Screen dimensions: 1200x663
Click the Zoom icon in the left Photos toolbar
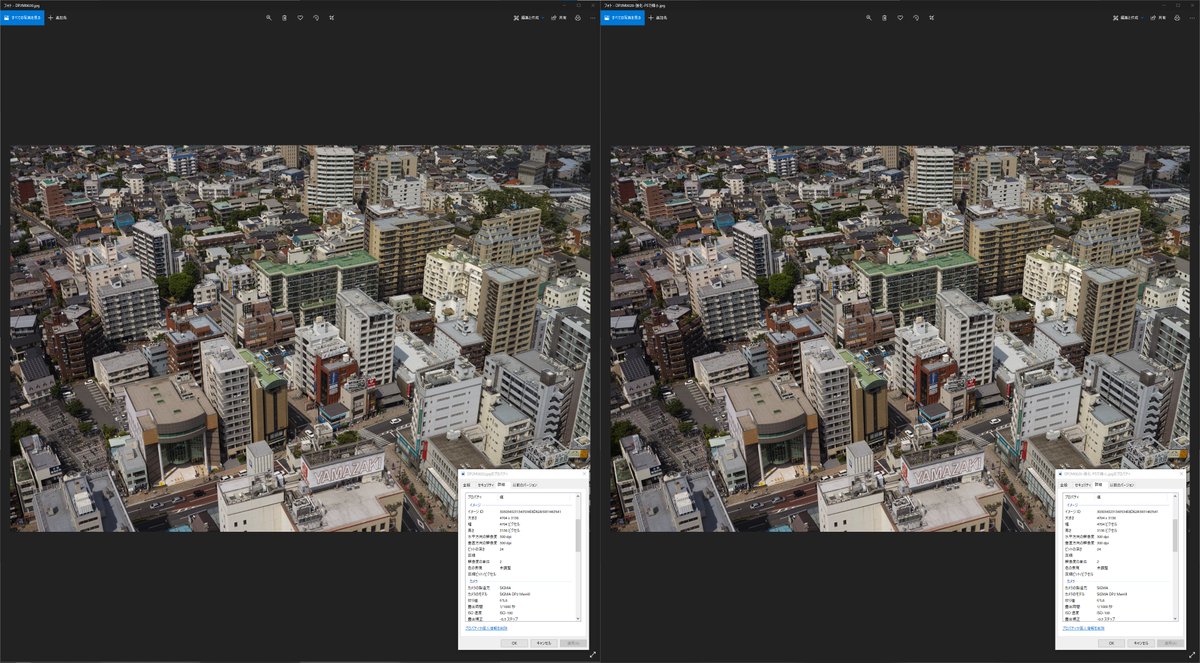tap(268, 17)
